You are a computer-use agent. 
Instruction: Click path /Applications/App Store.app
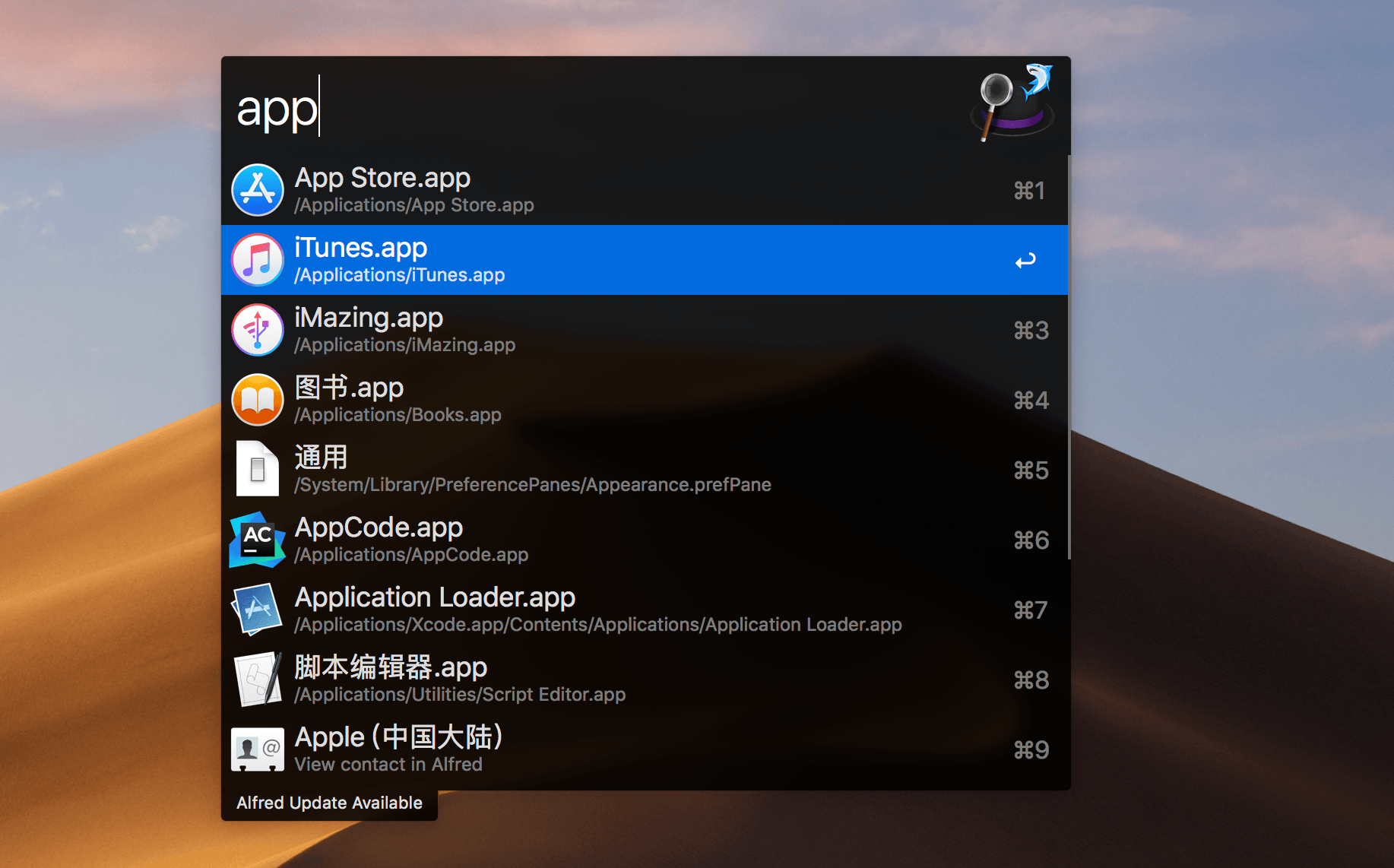(414, 205)
